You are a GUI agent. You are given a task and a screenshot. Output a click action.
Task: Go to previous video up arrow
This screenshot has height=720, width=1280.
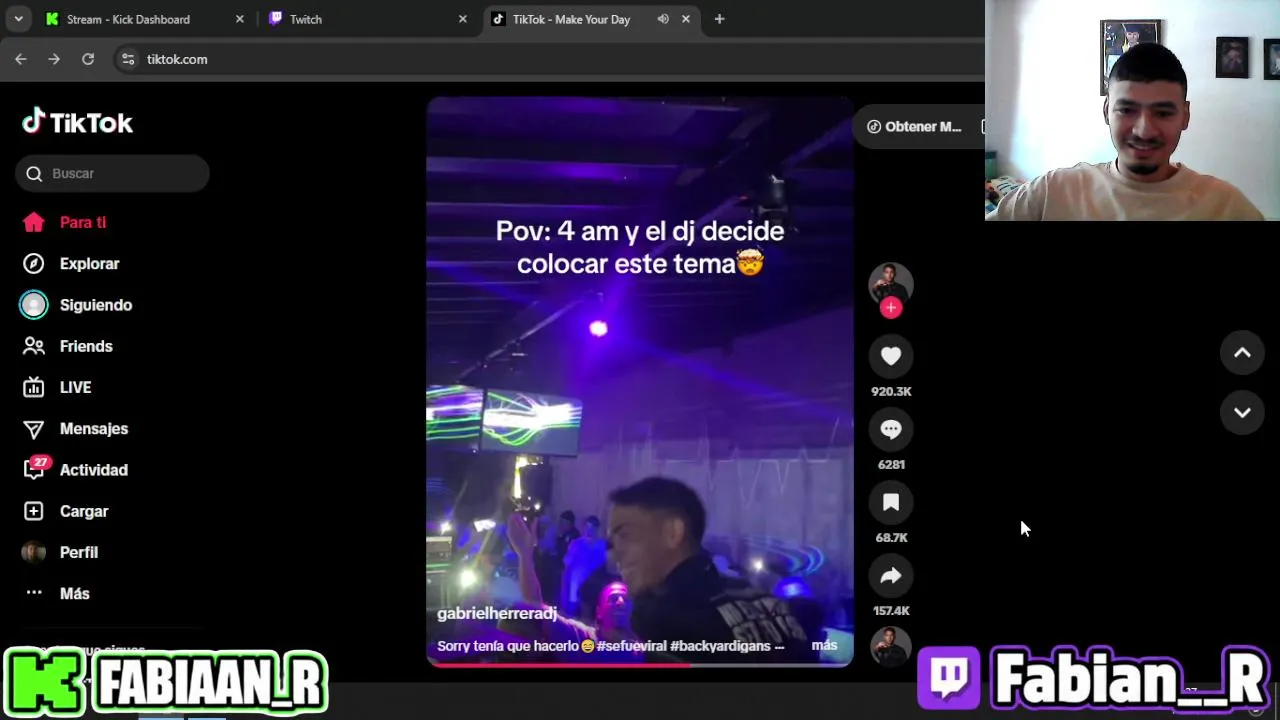coord(1242,352)
